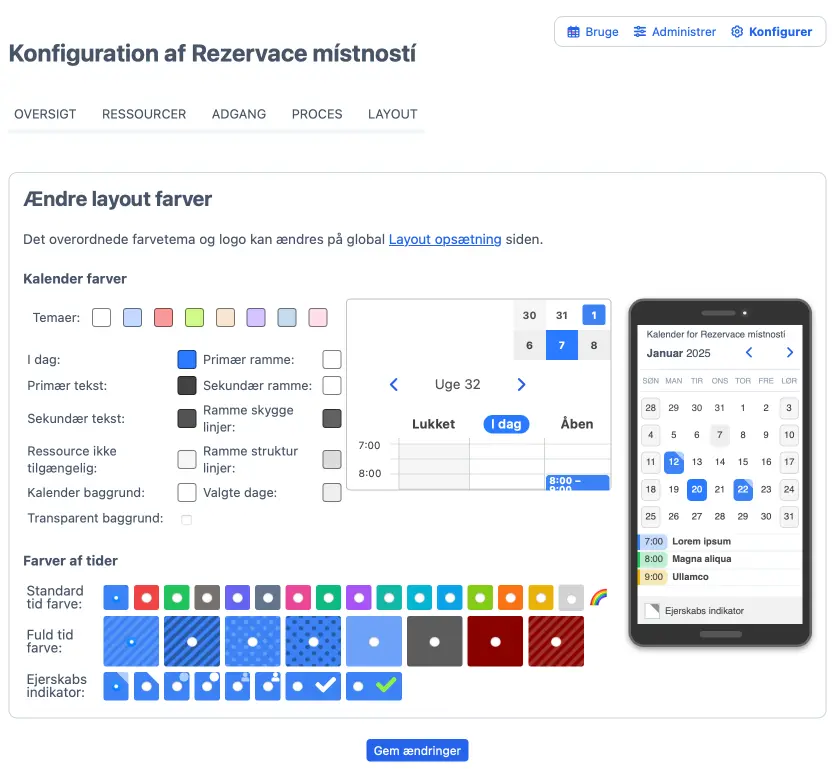Choose solid dark red full-time color

pyautogui.click(x=495, y=641)
